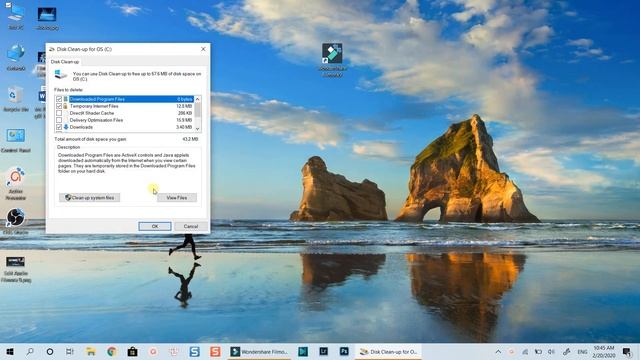Click the orange S icon in taskbar
Viewport: 640px width, 360px height.
pos(215,351)
